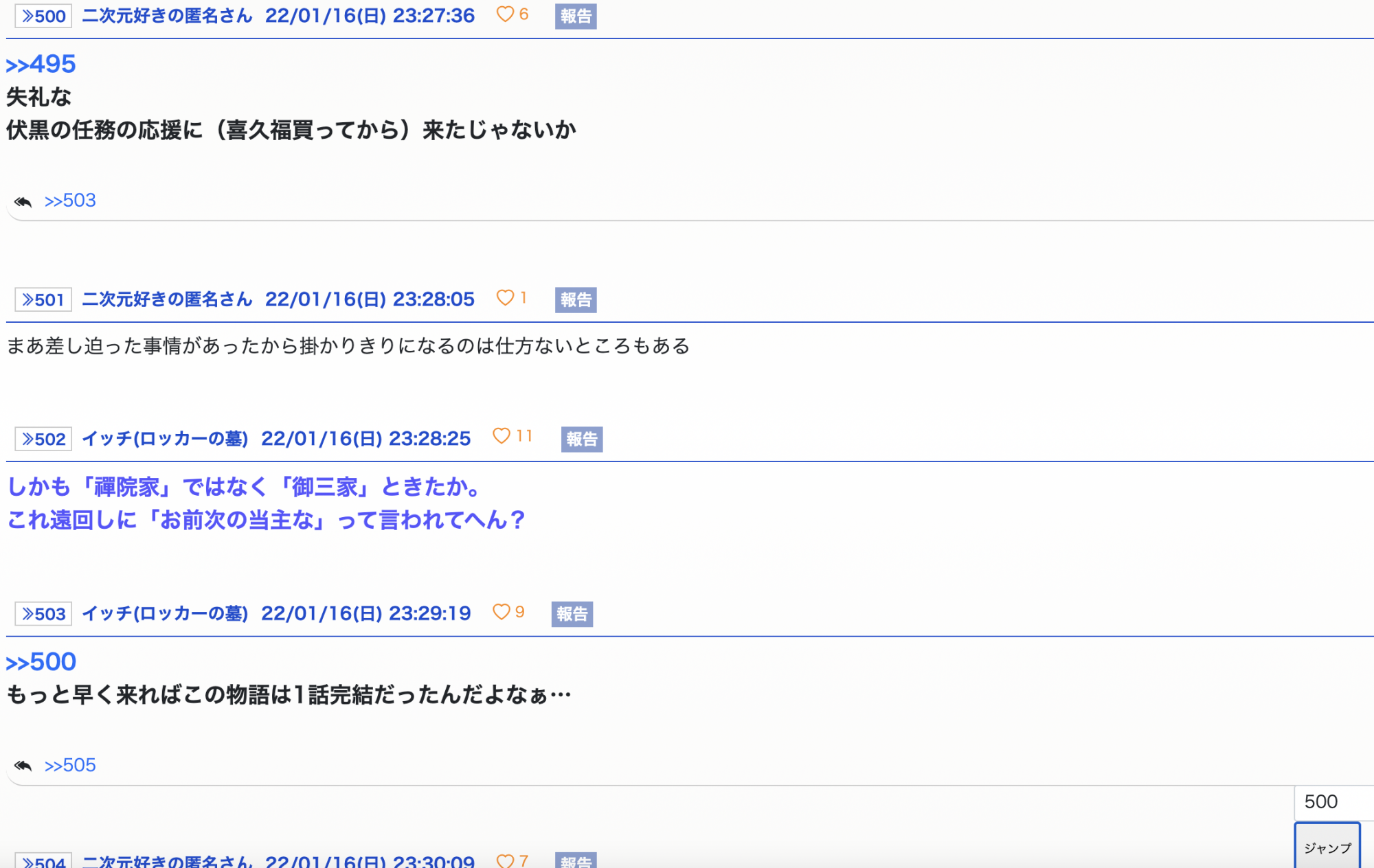Open the >>495 anchor link

41,64
